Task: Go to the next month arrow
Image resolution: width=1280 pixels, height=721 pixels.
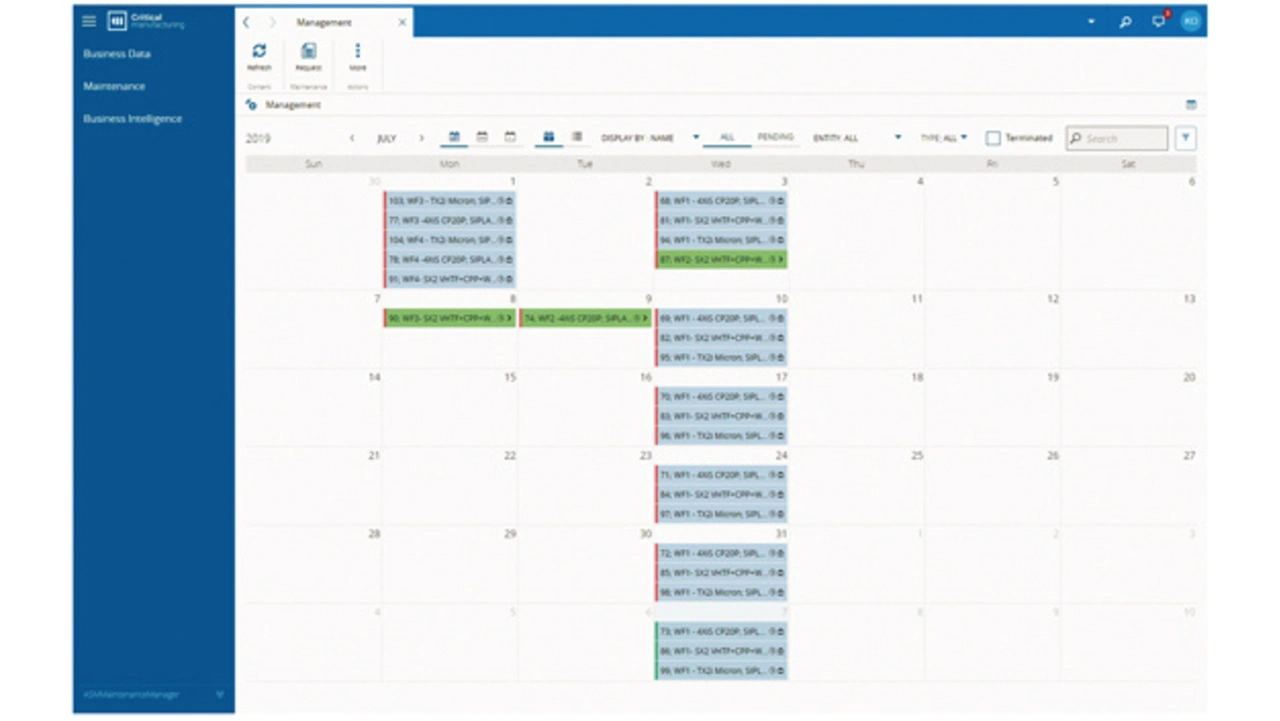Action: (x=421, y=138)
